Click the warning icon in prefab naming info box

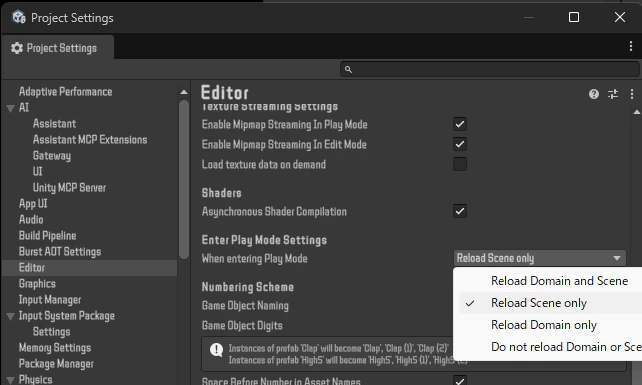[x=216, y=350]
